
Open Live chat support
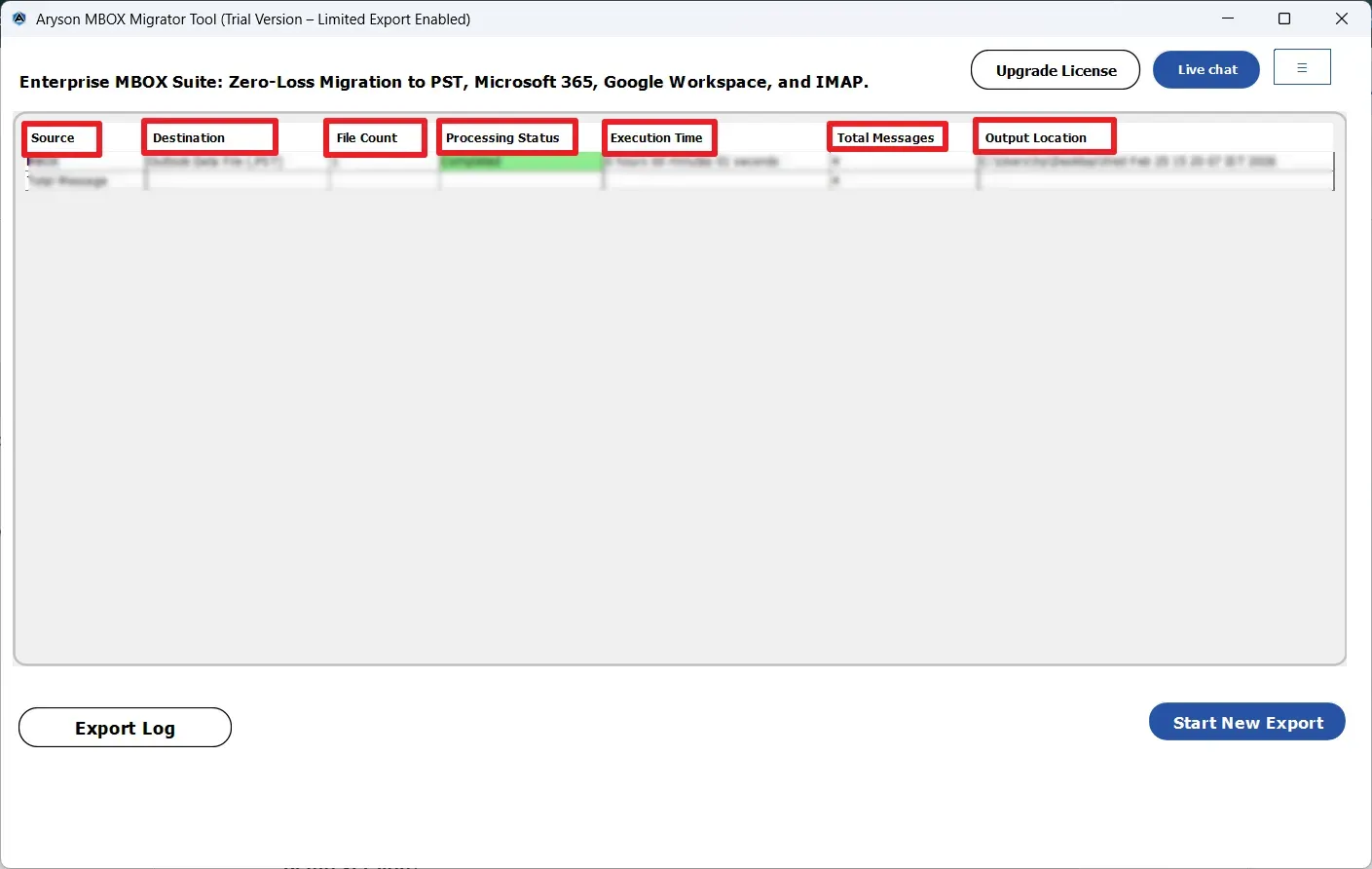click(1206, 69)
